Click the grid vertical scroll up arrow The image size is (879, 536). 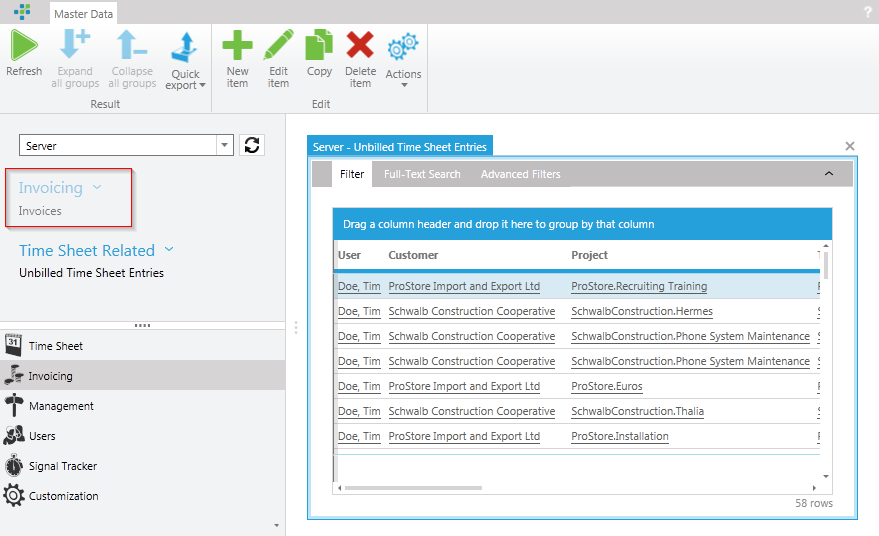coord(826,246)
